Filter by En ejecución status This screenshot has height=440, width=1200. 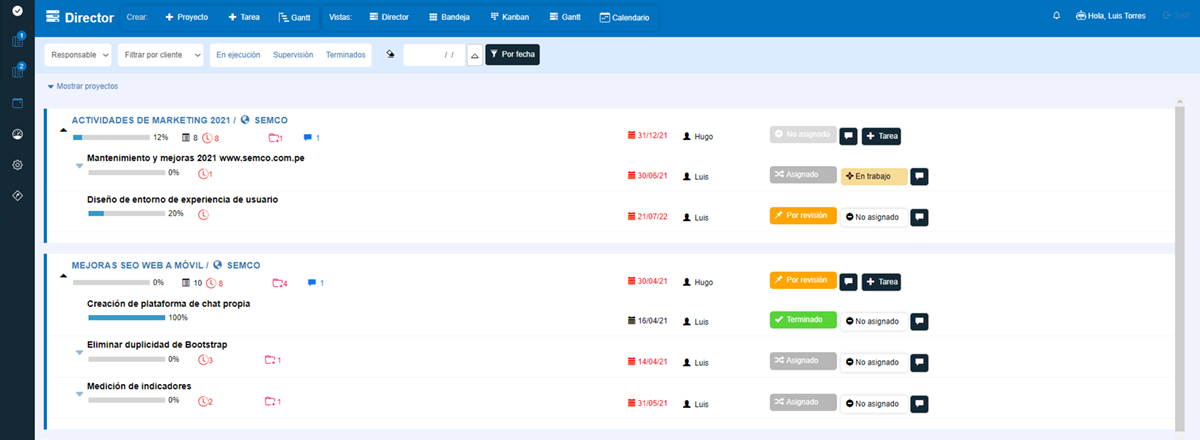[238, 55]
